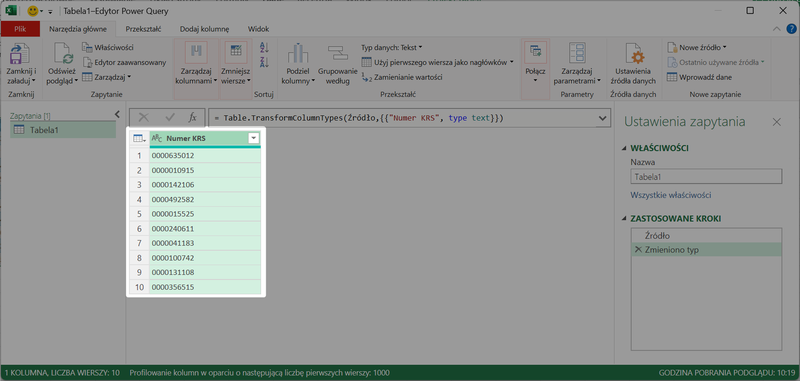
Task: Collapse the Zapytania pane
Action: 117,114
